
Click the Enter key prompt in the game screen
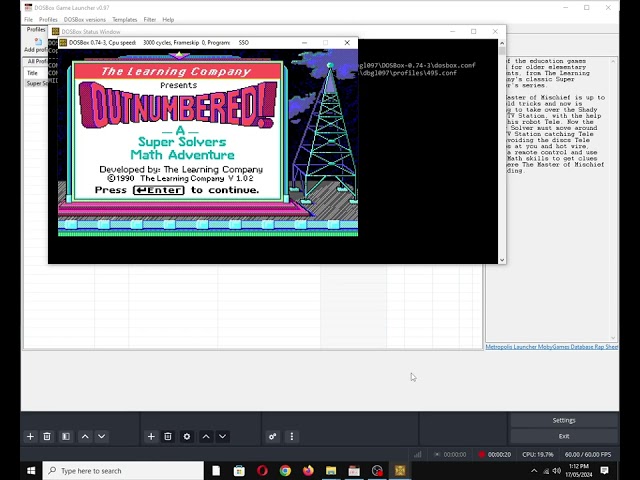point(159,190)
